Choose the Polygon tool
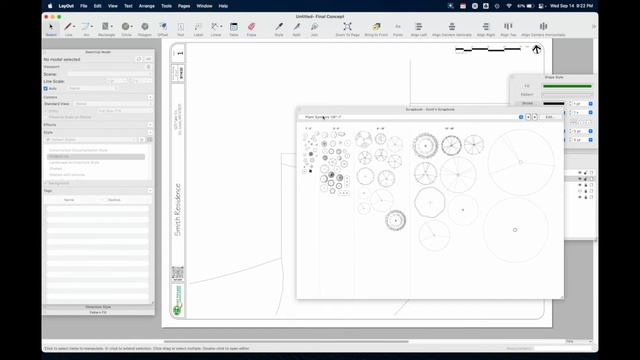 pyautogui.click(x=144, y=27)
